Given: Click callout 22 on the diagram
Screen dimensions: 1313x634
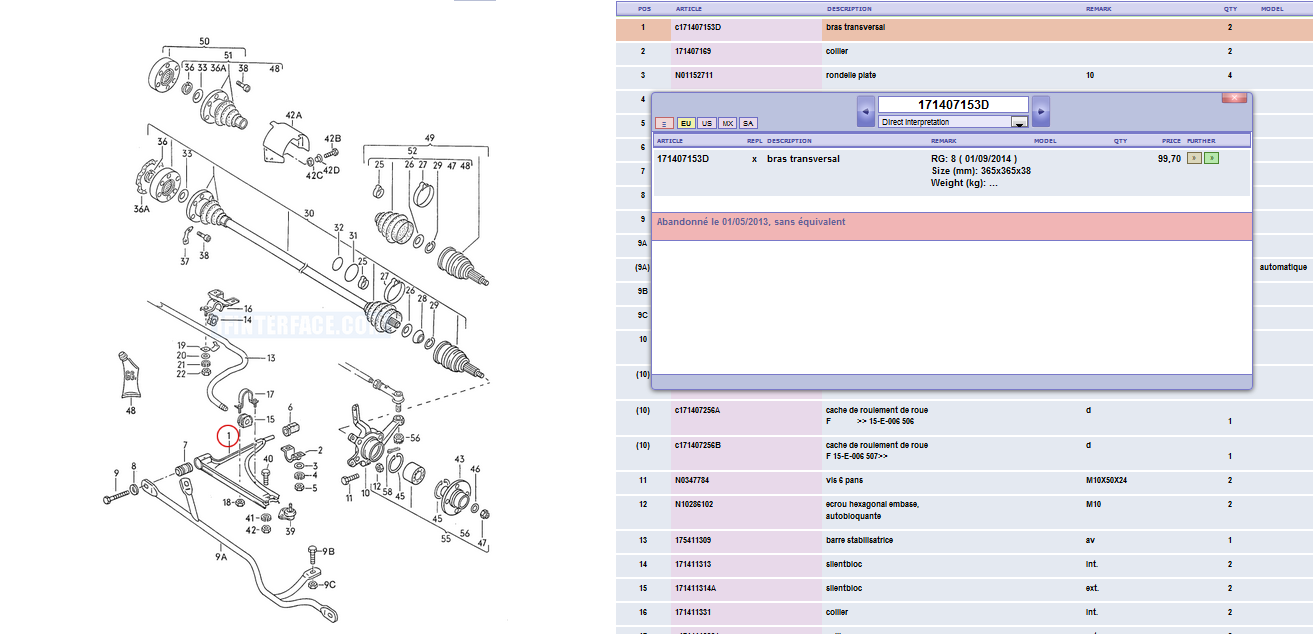Looking at the screenshot, I should pos(181,374).
